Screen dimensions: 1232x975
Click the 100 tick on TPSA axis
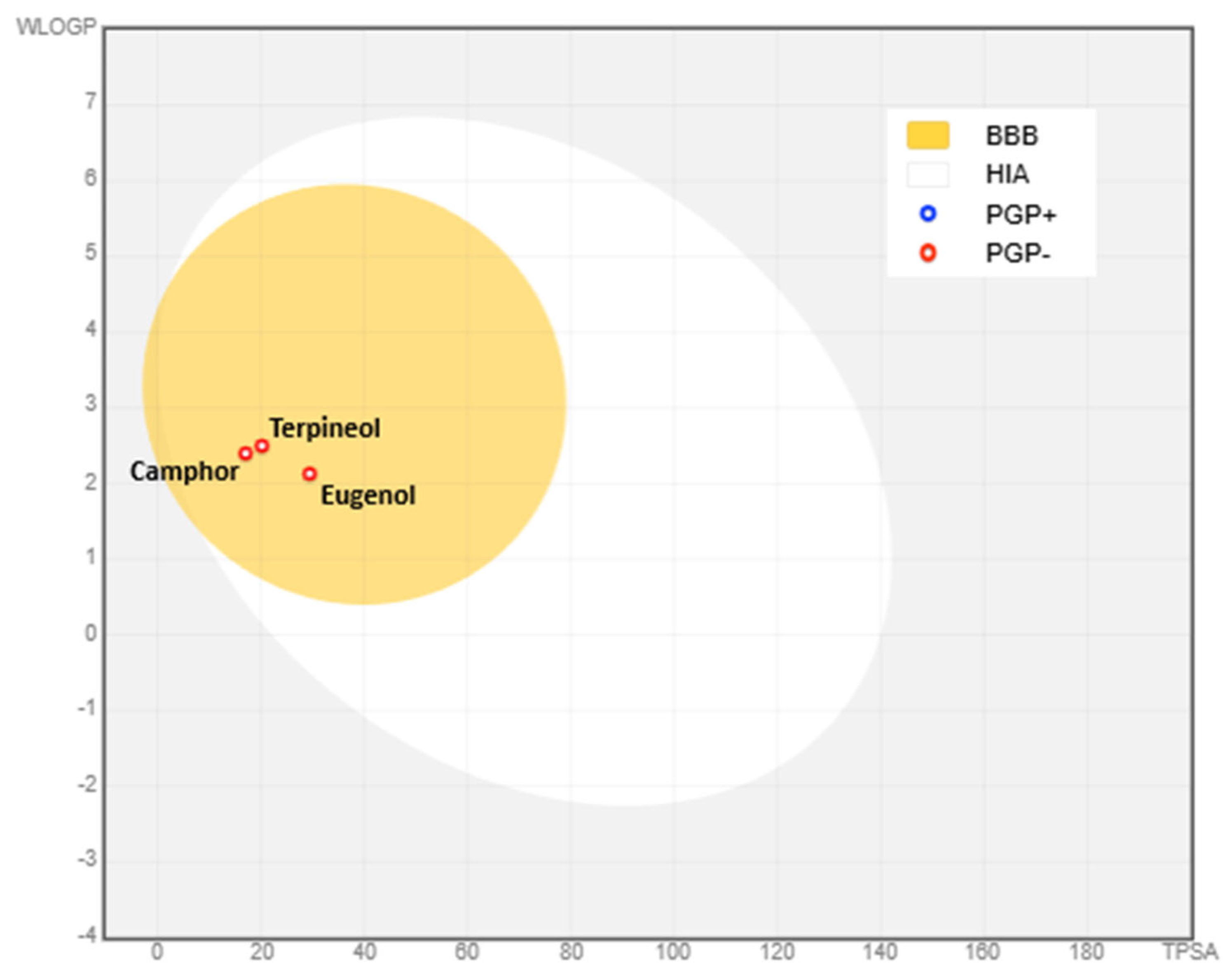coord(673,952)
